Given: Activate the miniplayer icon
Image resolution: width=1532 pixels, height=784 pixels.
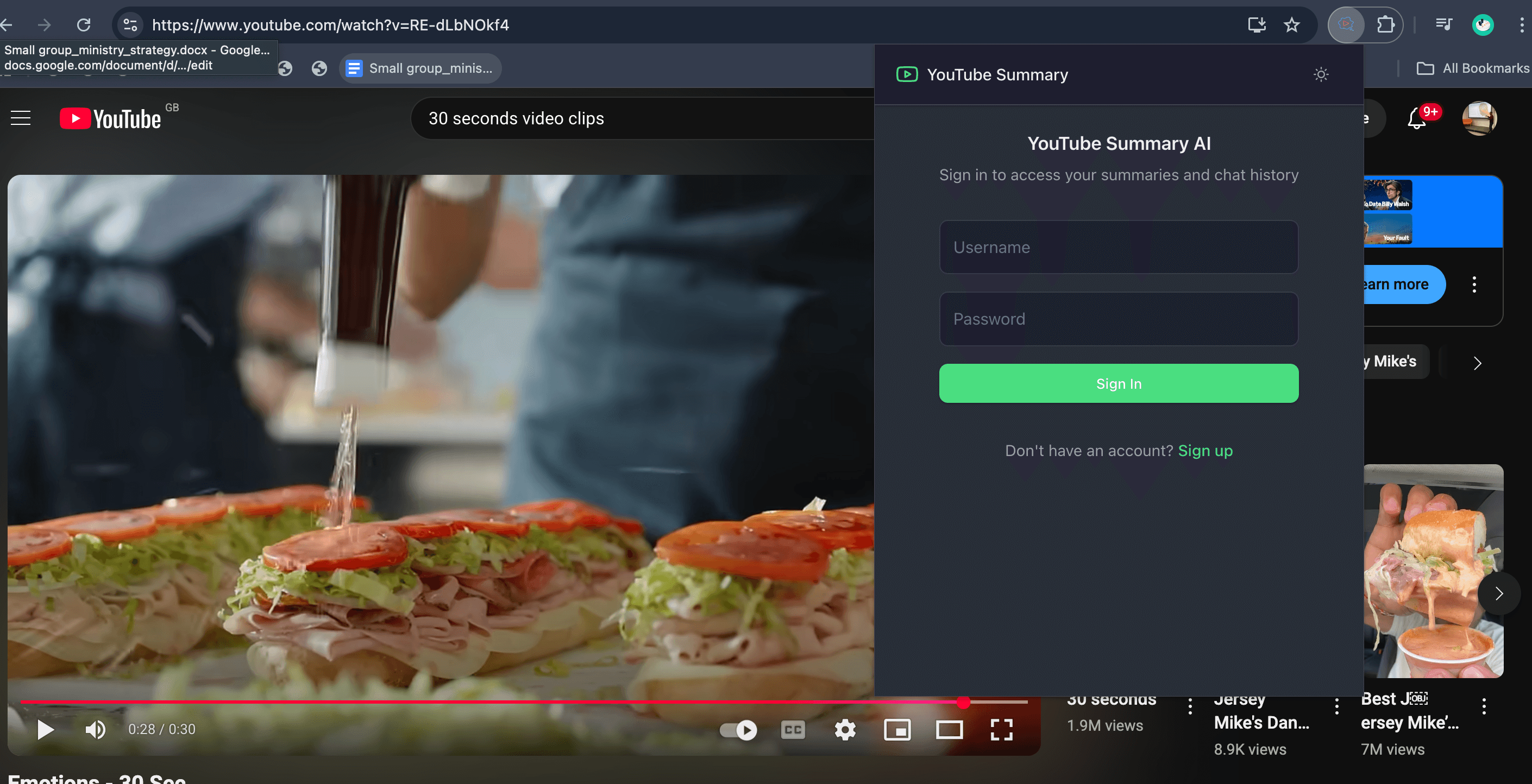Looking at the screenshot, I should (897, 730).
